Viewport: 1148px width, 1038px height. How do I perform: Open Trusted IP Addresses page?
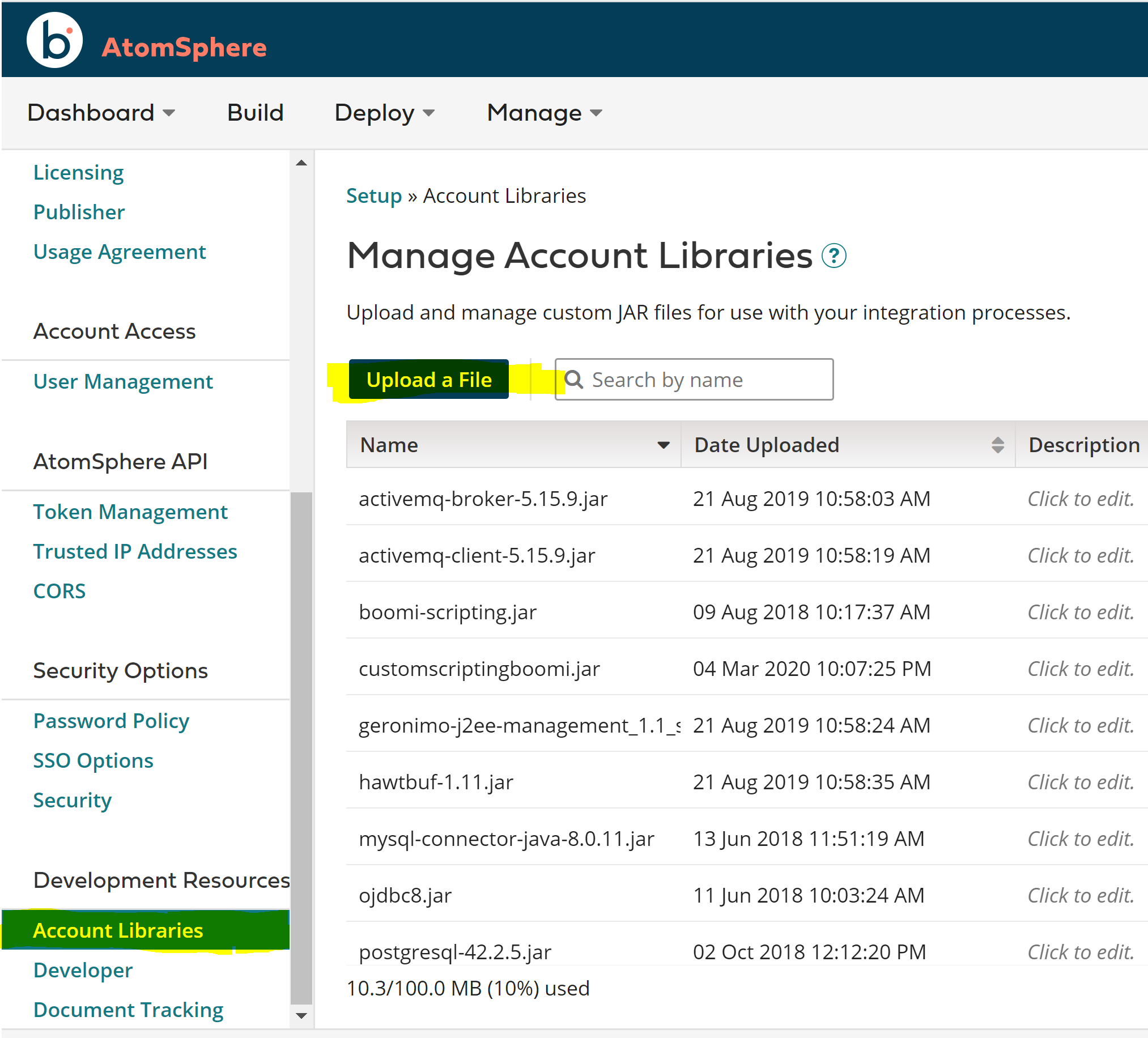(135, 551)
